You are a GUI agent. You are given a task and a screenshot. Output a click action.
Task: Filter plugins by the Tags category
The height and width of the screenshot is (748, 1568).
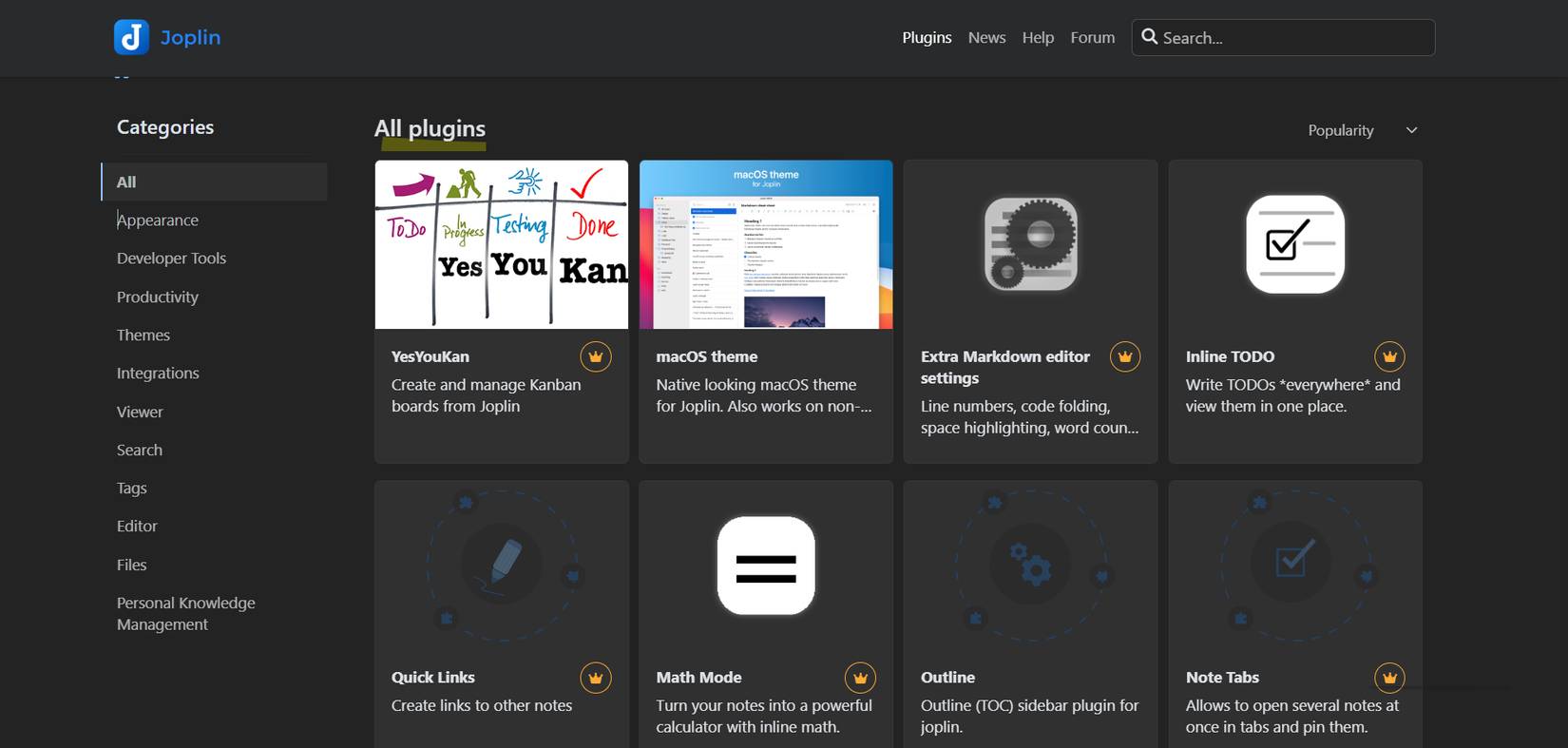click(x=132, y=488)
